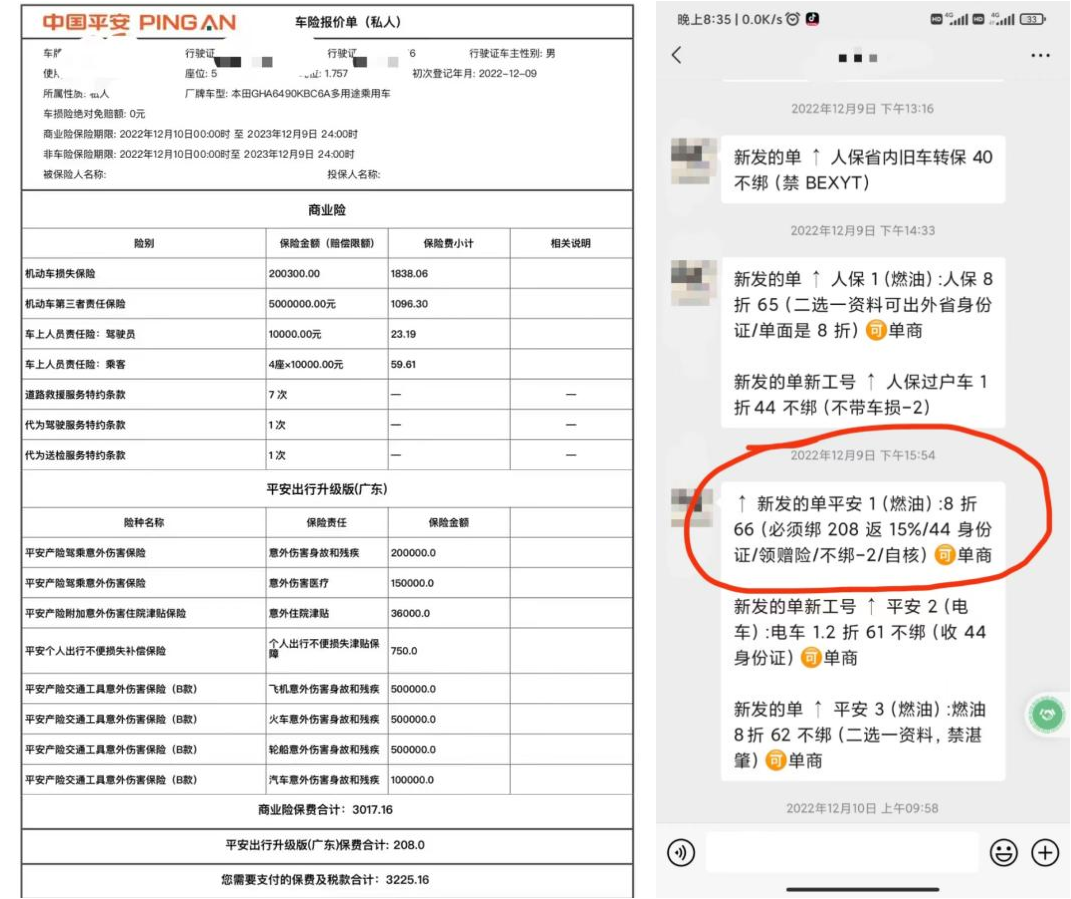Viewport: 1071px width, 899px height.
Task: Tap the 人保省内旧车转保 40 message bubble
Action: point(863,169)
